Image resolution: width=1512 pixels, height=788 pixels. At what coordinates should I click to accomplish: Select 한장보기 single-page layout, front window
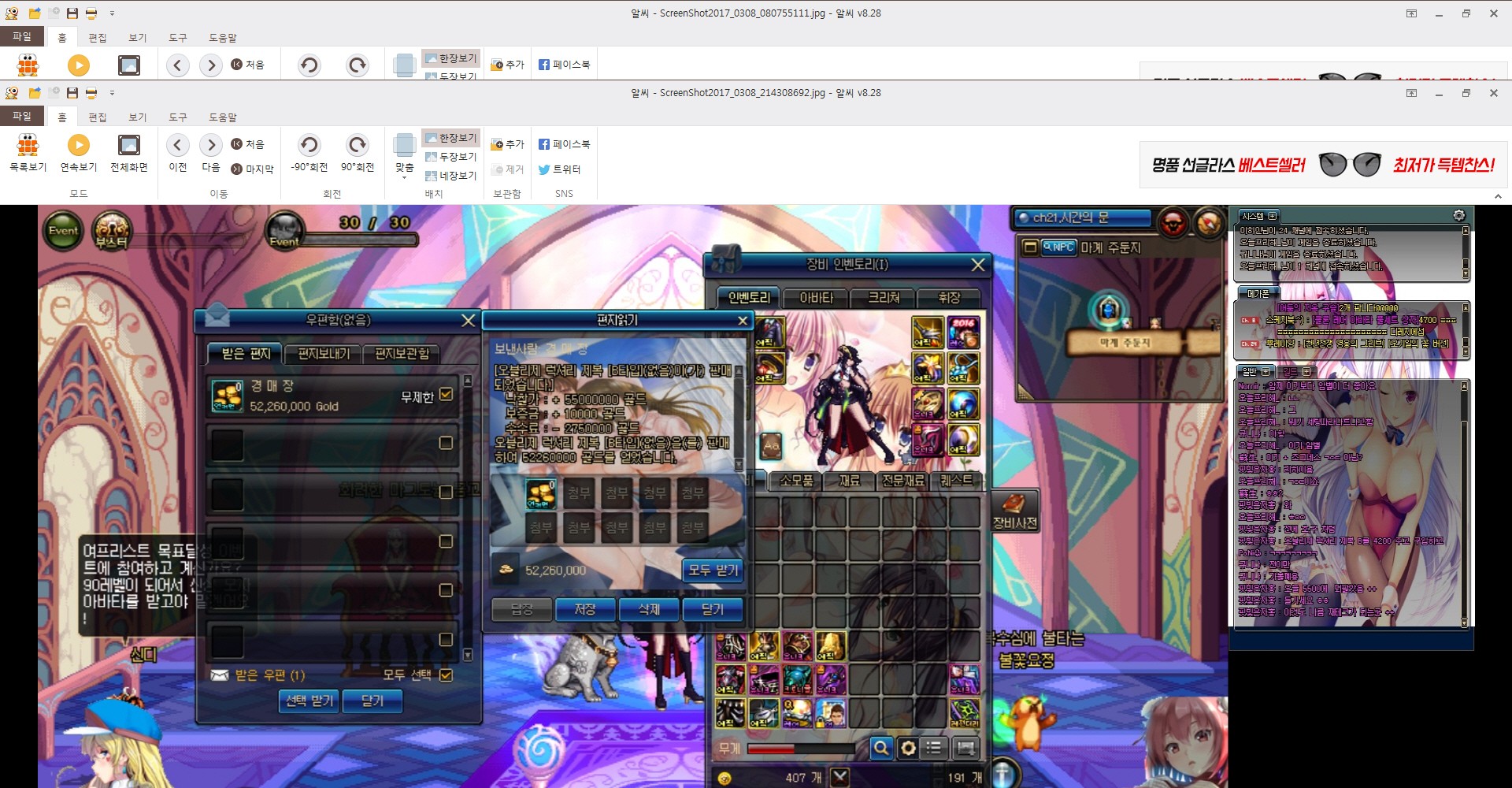point(451,138)
